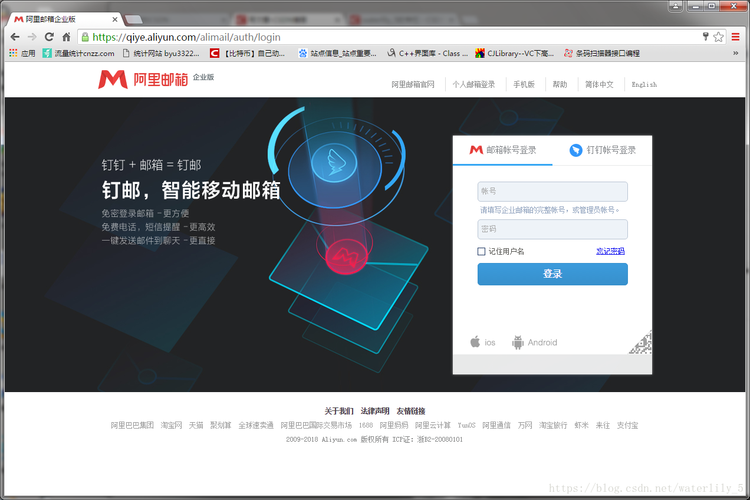This screenshot has width=750, height=500.
Task: Open the 阿里邮箱官网 header link
Action: 413,84
